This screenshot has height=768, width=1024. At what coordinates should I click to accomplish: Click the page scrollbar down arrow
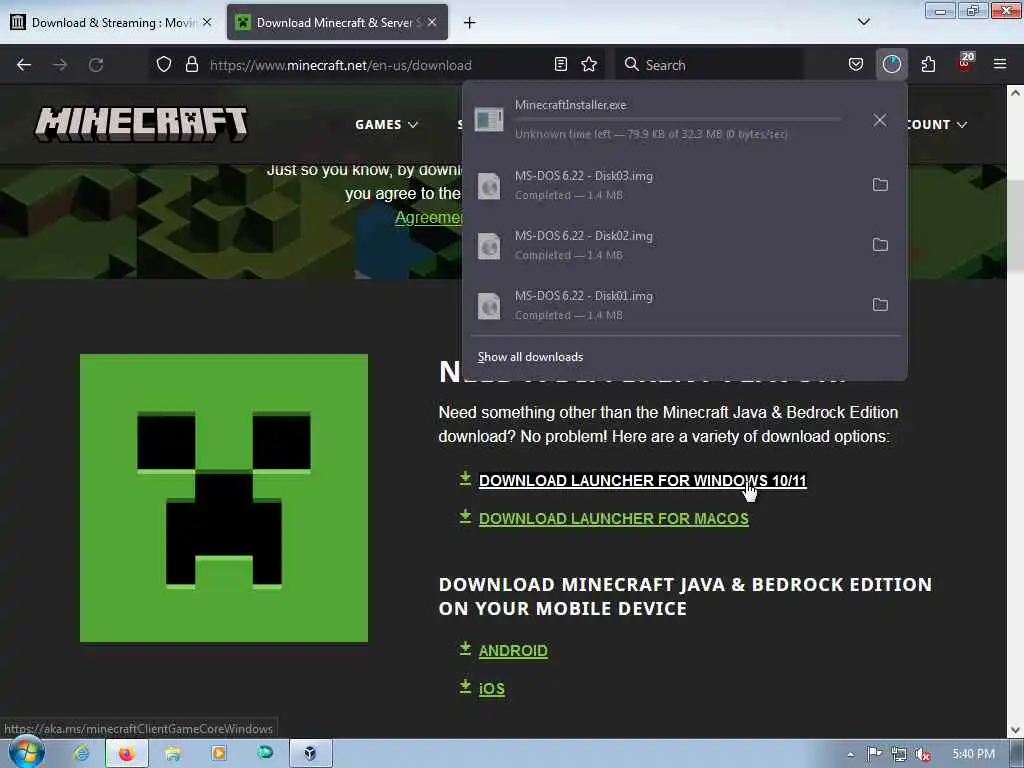[1015, 729]
